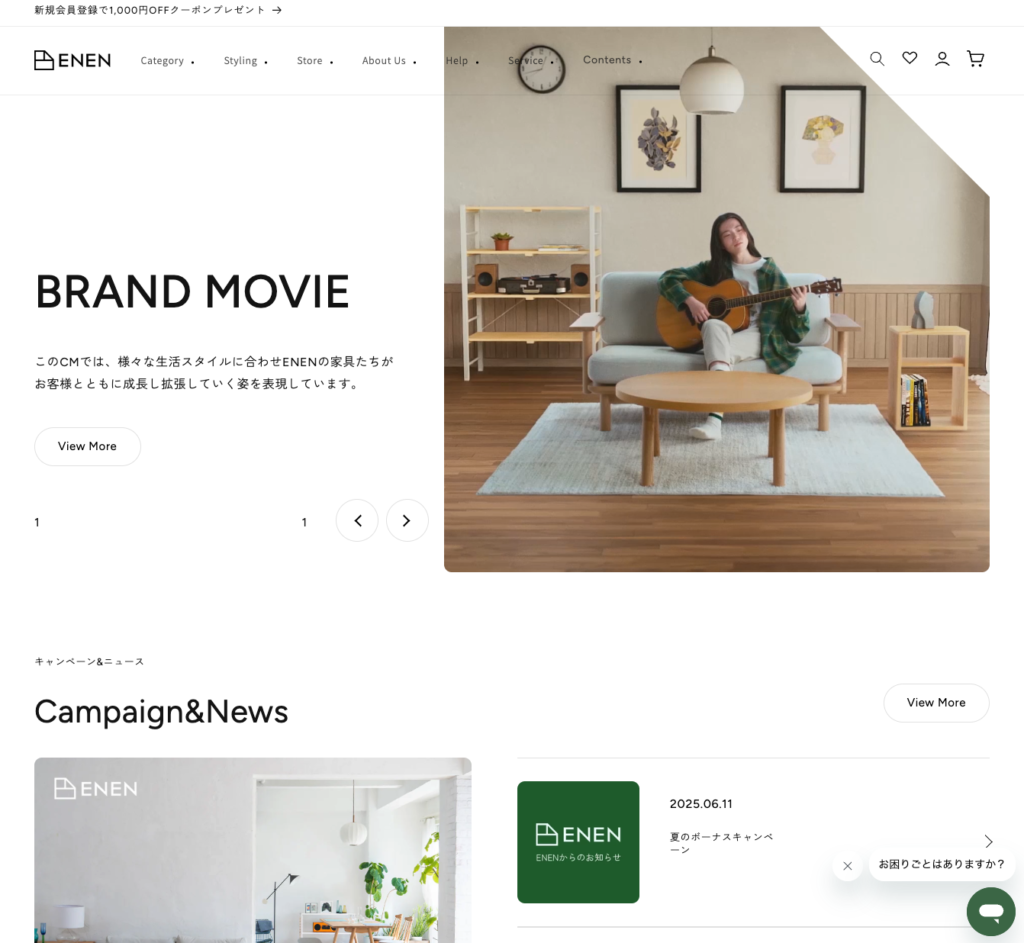The image size is (1024, 943).
Task: Go to next slide arrow
Action: coord(407,520)
